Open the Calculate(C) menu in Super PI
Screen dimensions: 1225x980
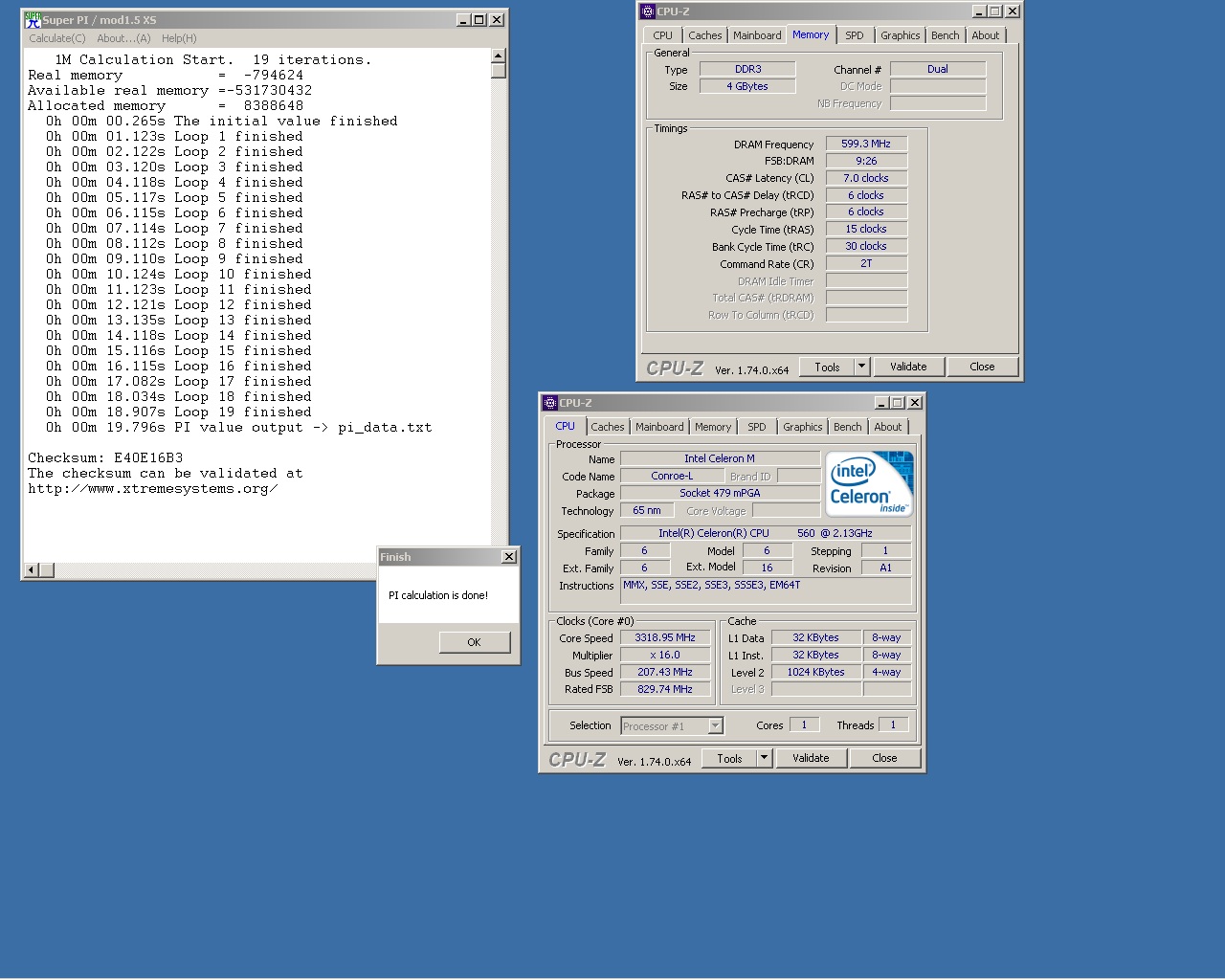tap(57, 38)
